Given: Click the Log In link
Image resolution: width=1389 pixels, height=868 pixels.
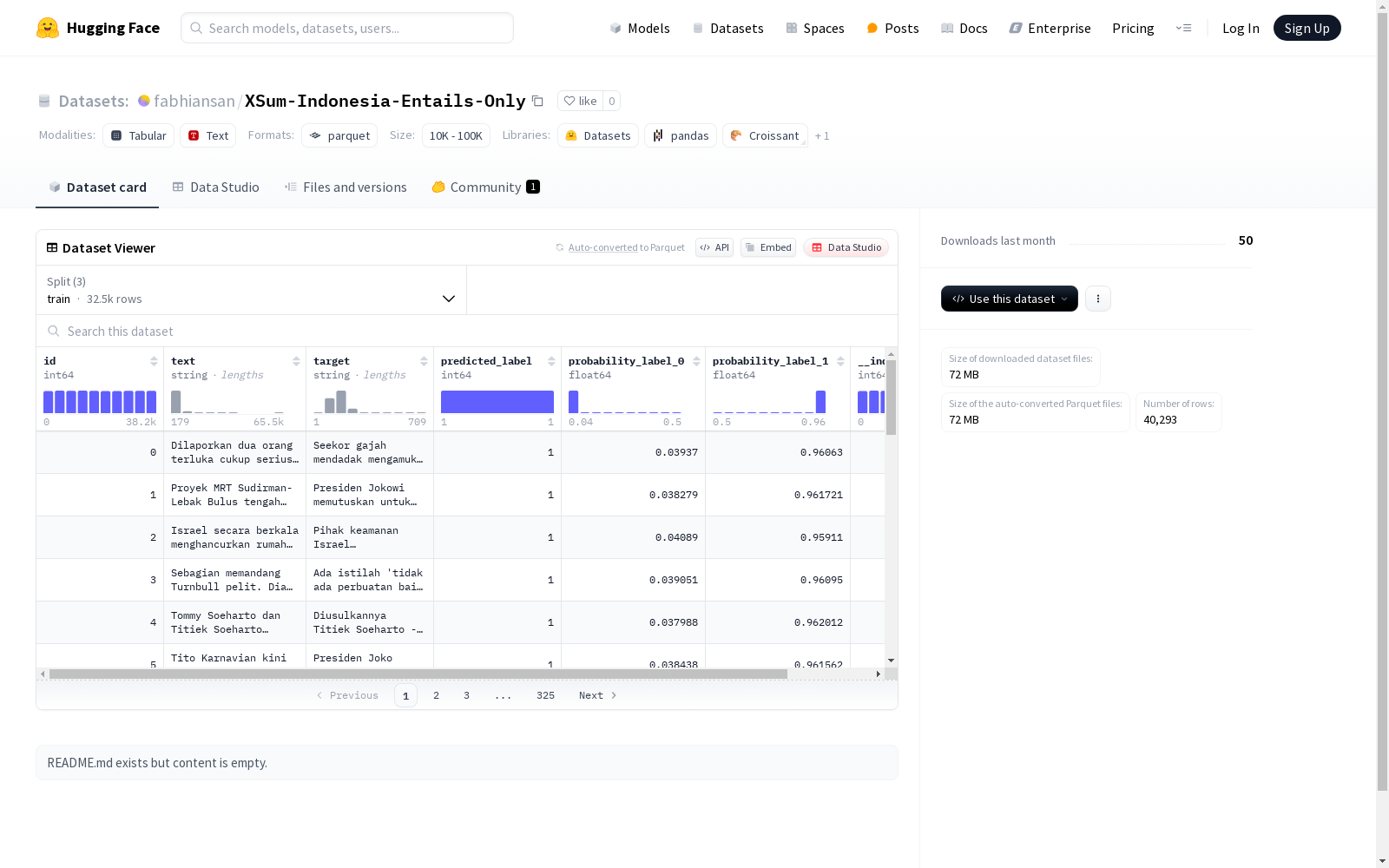Looking at the screenshot, I should tap(1241, 28).
